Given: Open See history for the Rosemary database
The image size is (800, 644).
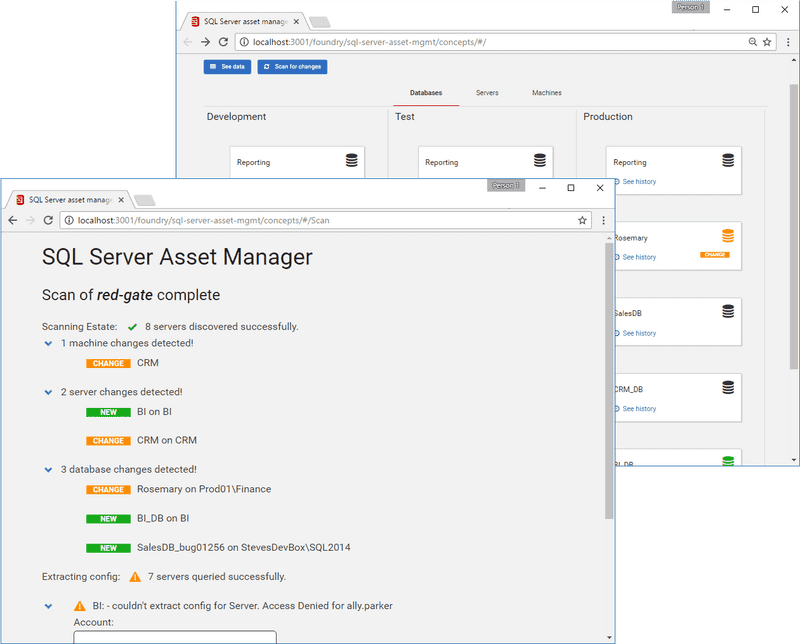Looking at the screenshot, I should [x=638, y=257].
